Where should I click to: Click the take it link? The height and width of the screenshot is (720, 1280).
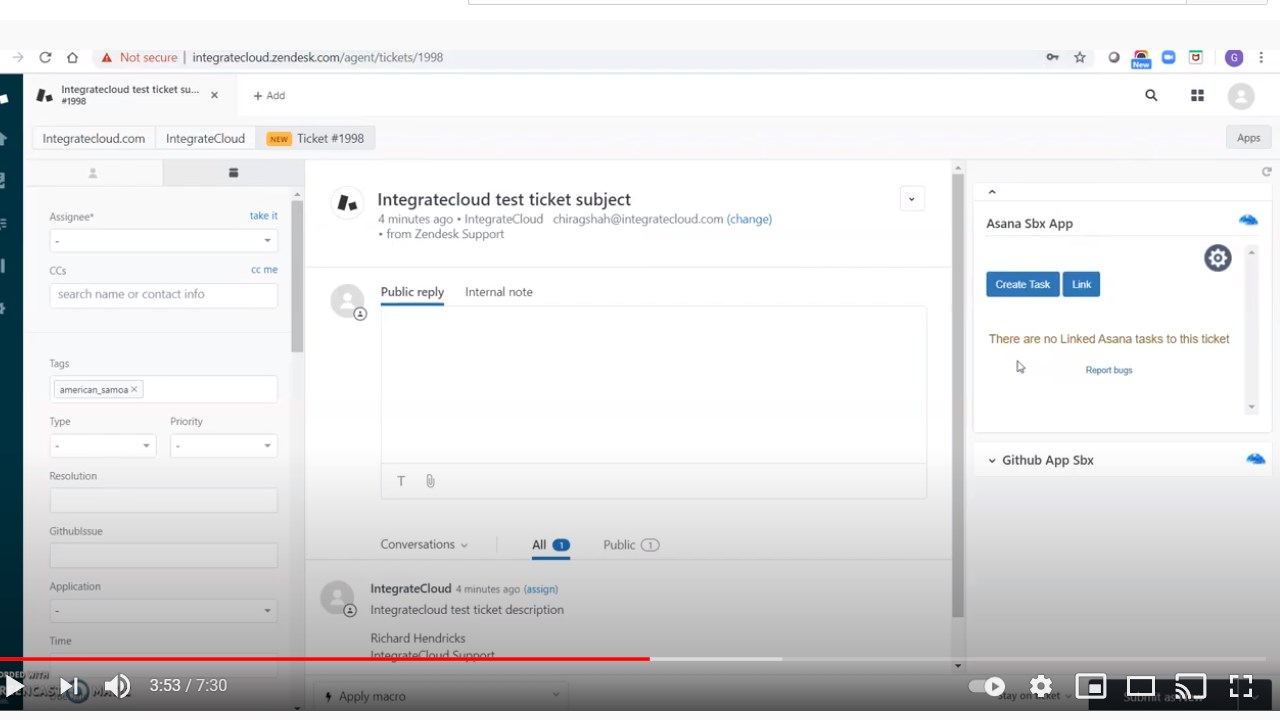(x=264, y=216)
